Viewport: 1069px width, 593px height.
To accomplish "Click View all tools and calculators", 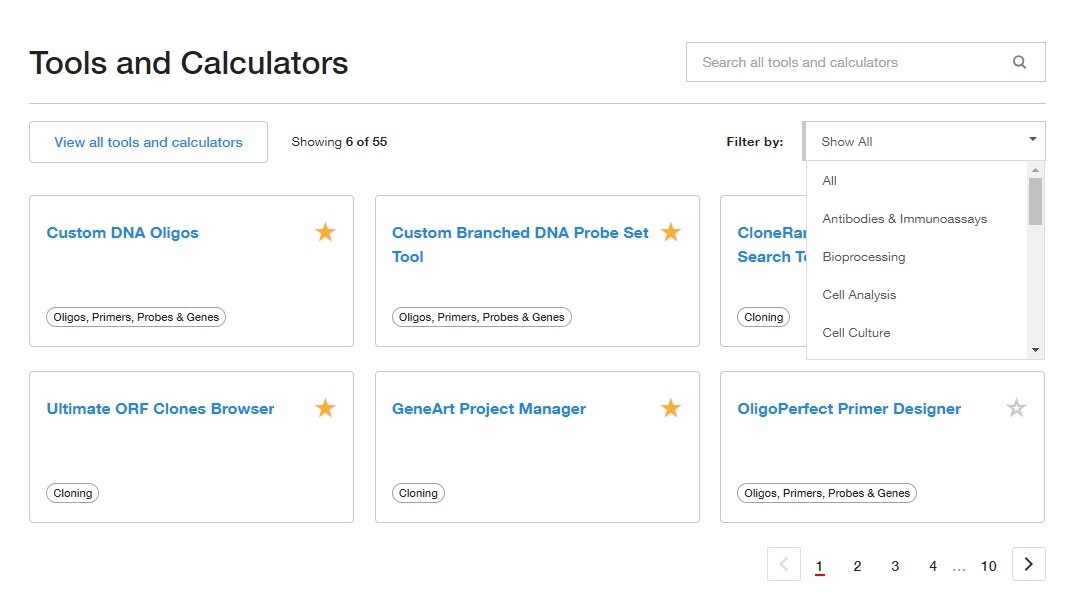I will [x=149, y=142].
